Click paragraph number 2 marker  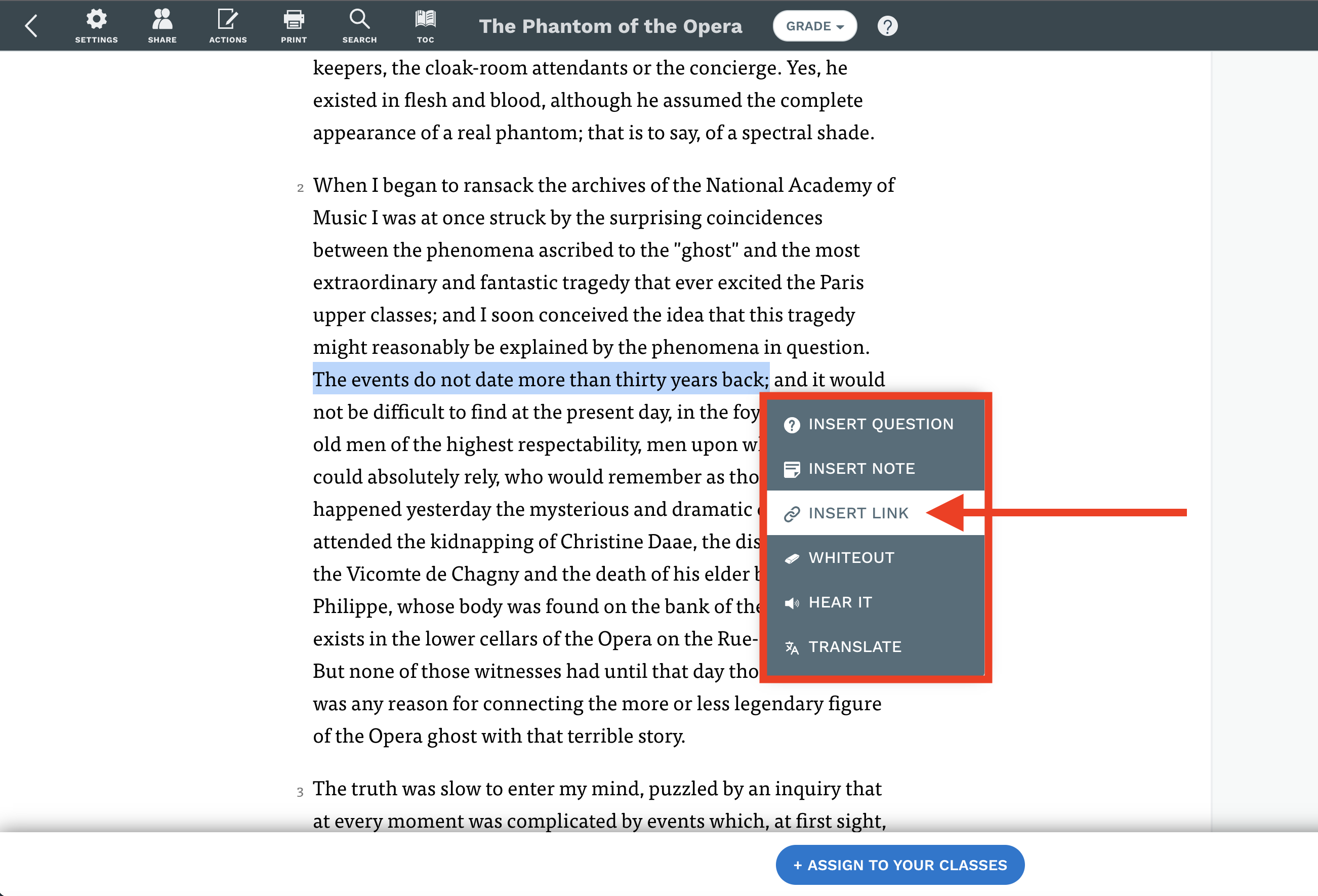tap(300, 188)
